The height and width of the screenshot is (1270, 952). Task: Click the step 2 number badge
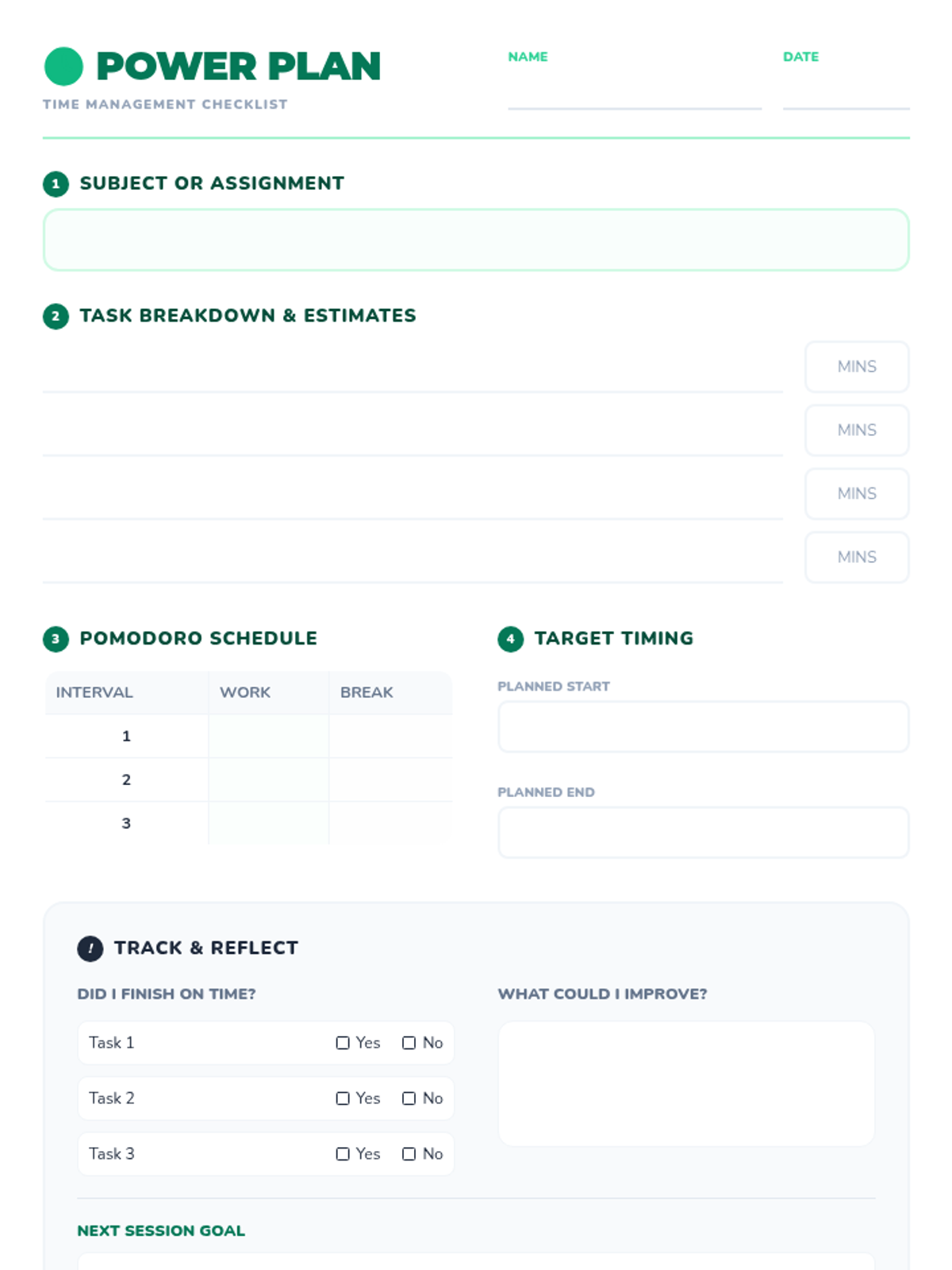[56, 316]
